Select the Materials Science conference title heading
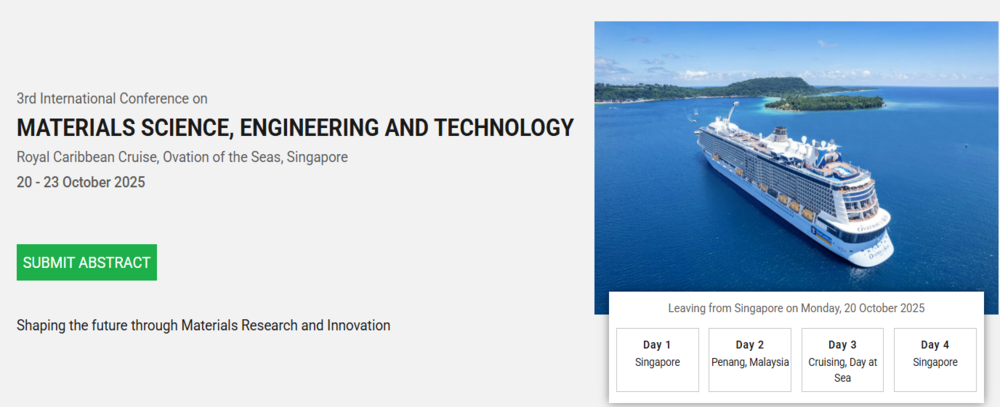This screenshot has height=407, width=1000. [295, 128]
